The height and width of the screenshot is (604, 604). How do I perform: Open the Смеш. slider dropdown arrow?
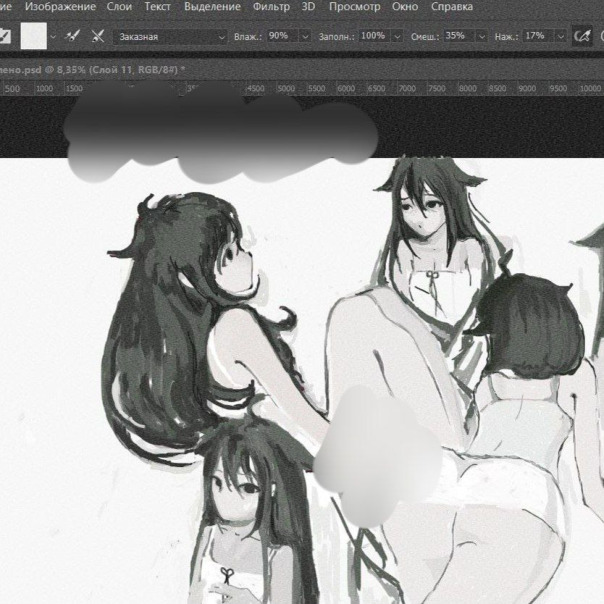(x=482, y=37)
